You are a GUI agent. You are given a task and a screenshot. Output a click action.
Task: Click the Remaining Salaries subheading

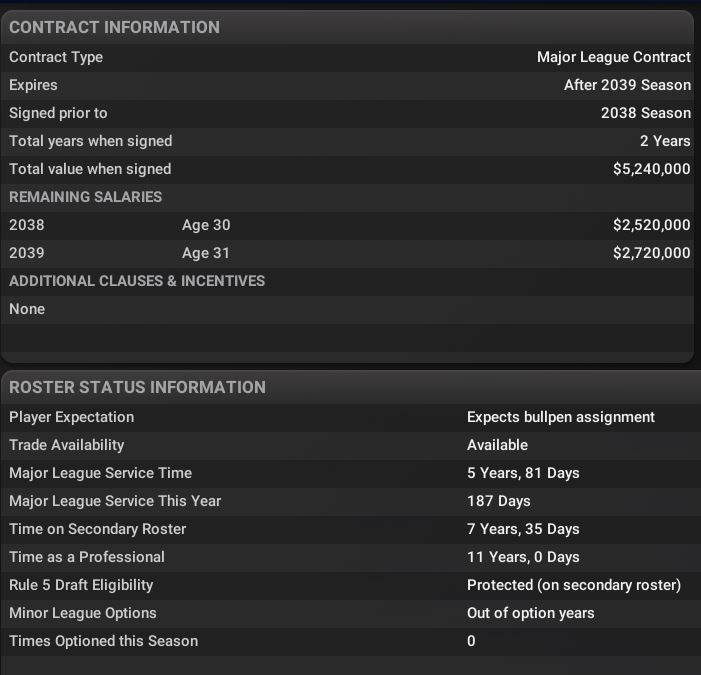coord(85,197)
